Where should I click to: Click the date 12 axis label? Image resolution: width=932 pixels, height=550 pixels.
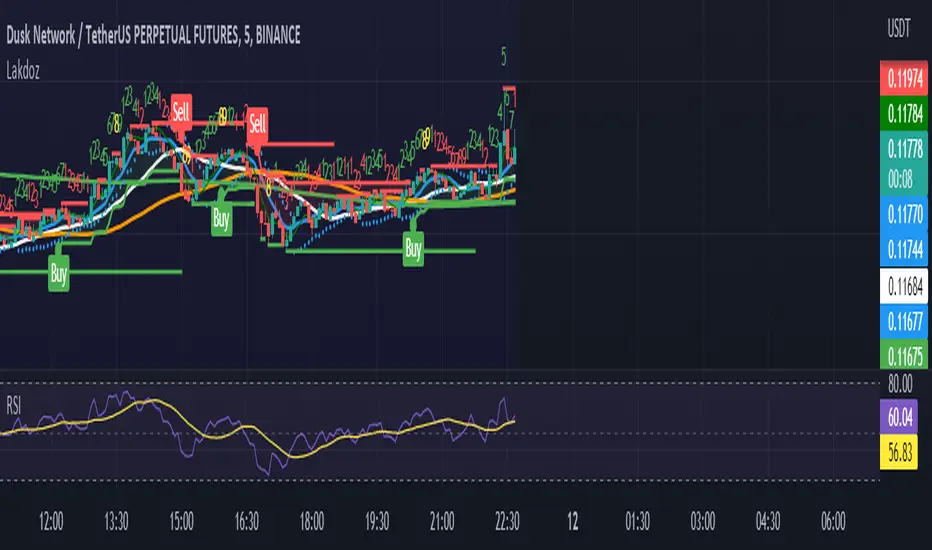[572, 521]
